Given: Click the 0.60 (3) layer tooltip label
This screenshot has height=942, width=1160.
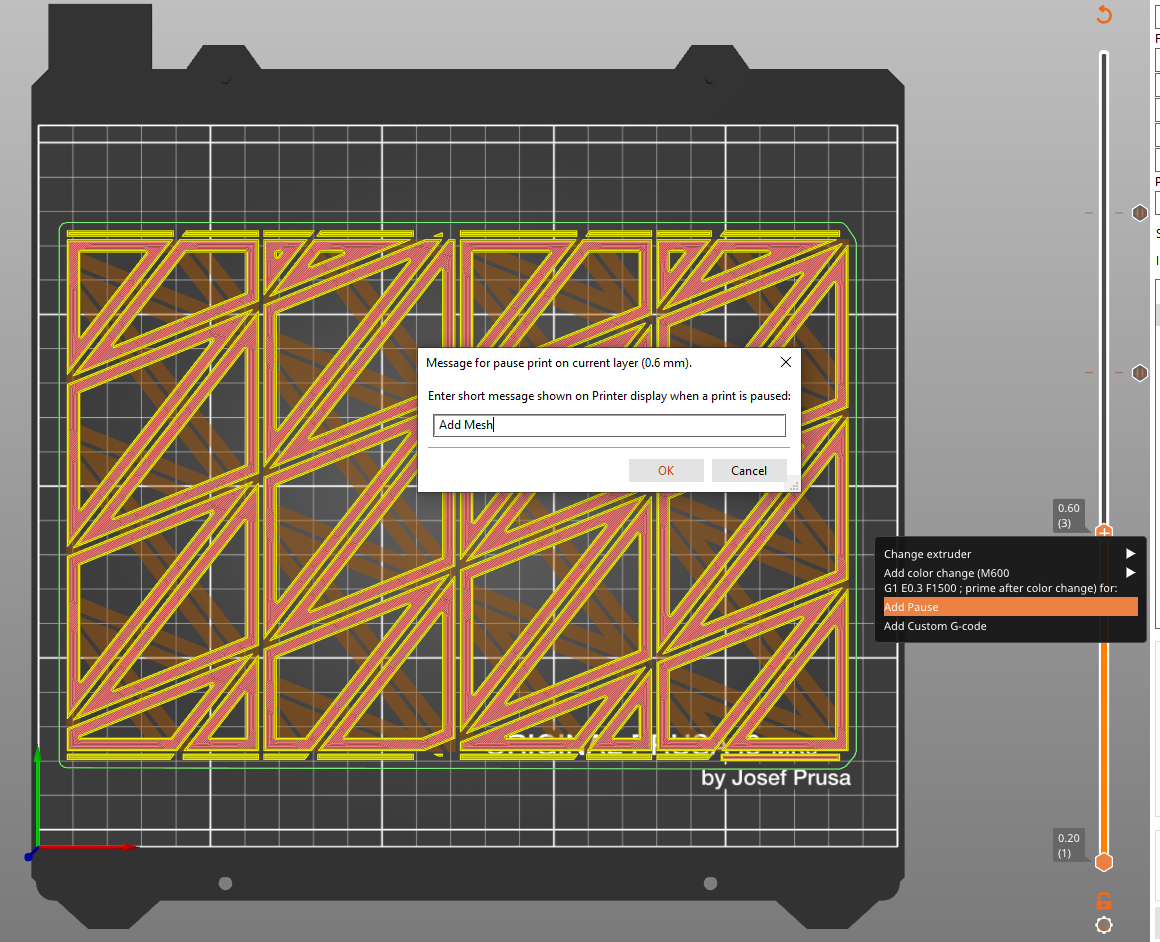Looking at the screenshot, I should (1069, 515).
